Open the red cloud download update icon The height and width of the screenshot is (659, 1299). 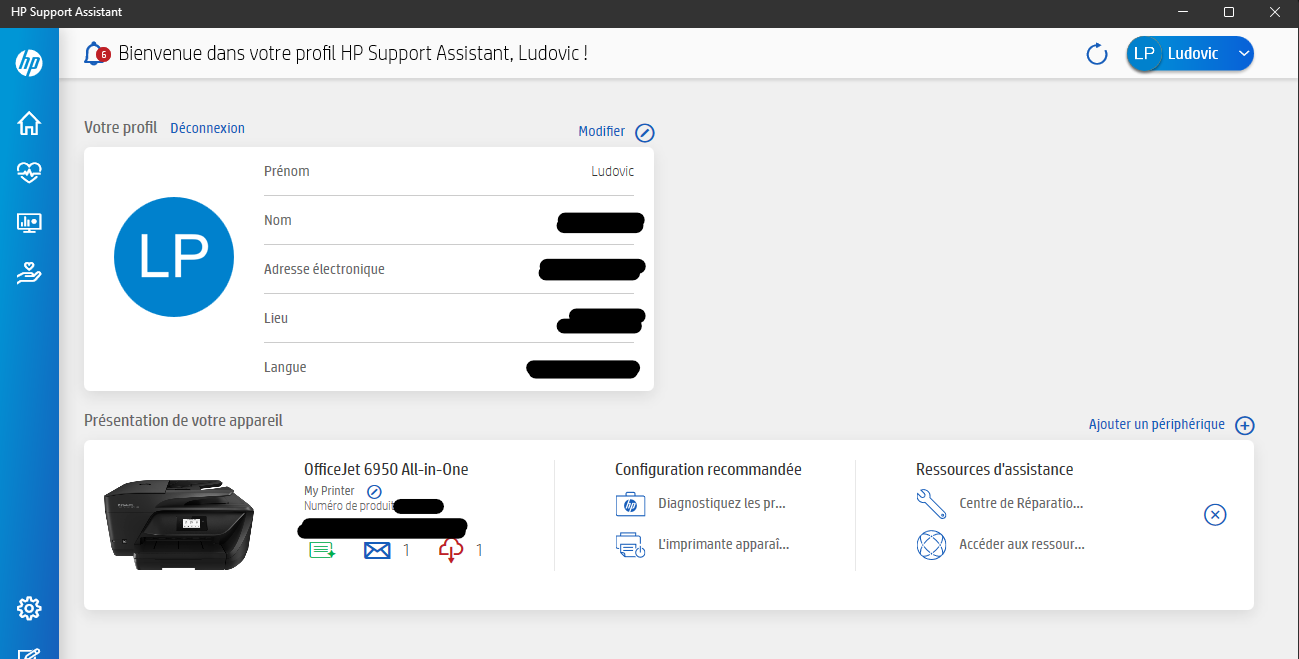pyautogui.click(x=450, y=550)
